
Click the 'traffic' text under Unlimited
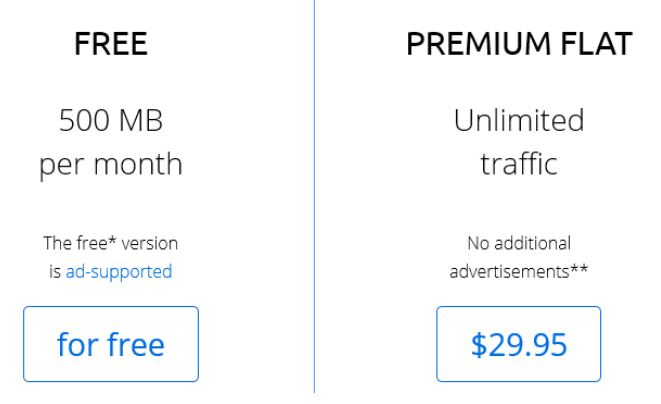click(x=519, y=164)
